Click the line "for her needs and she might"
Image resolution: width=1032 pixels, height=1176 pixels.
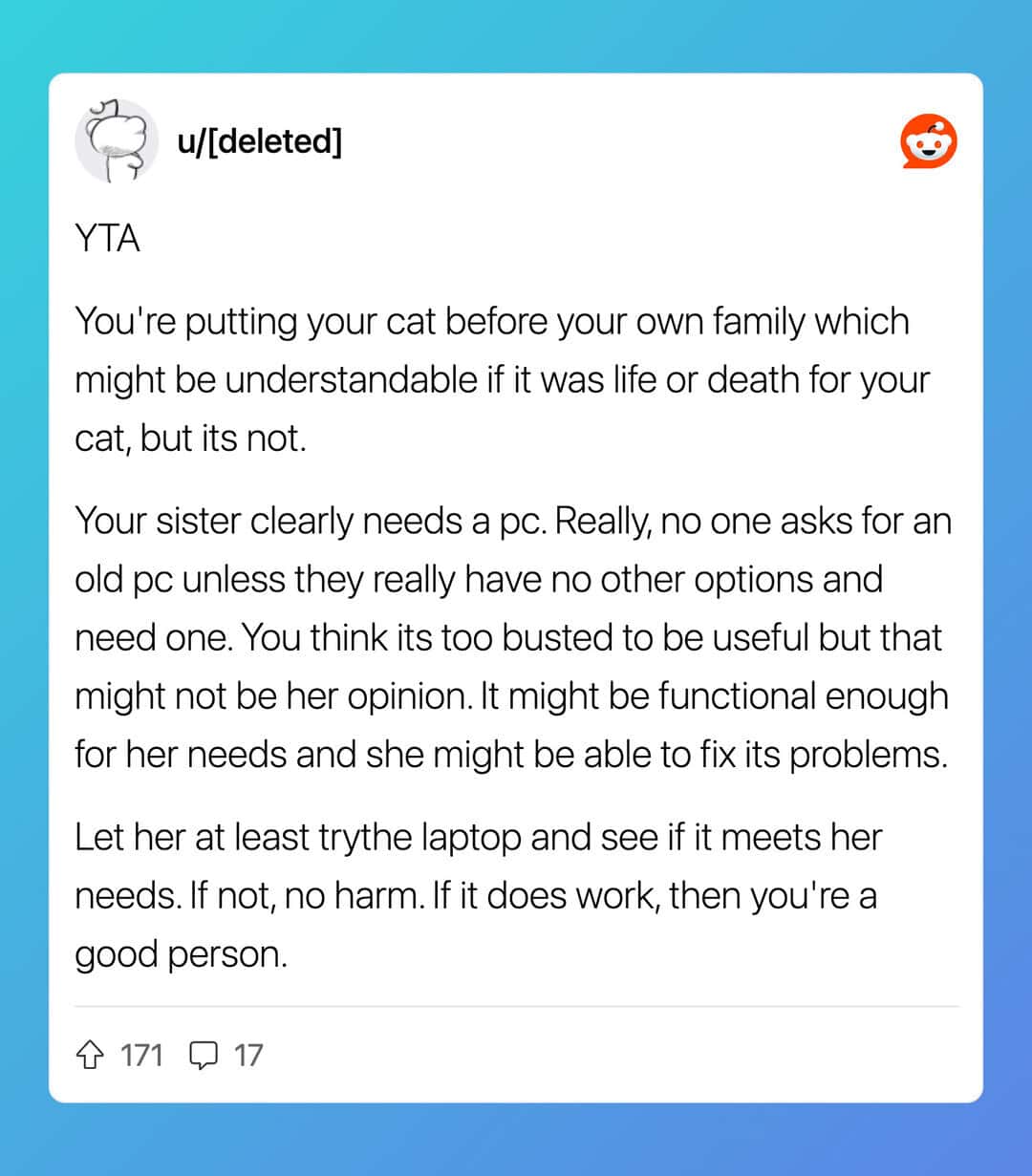click(511, 754)
